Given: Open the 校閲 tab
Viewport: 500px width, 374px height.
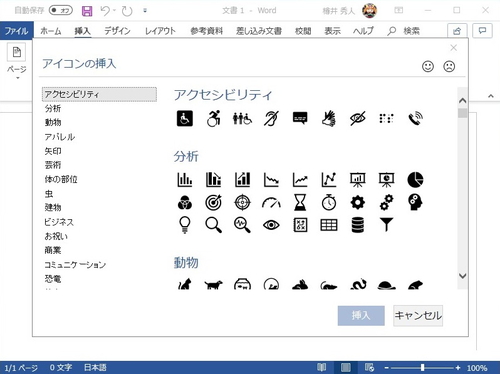Looking at the screenshot, I should pos(303,31).
